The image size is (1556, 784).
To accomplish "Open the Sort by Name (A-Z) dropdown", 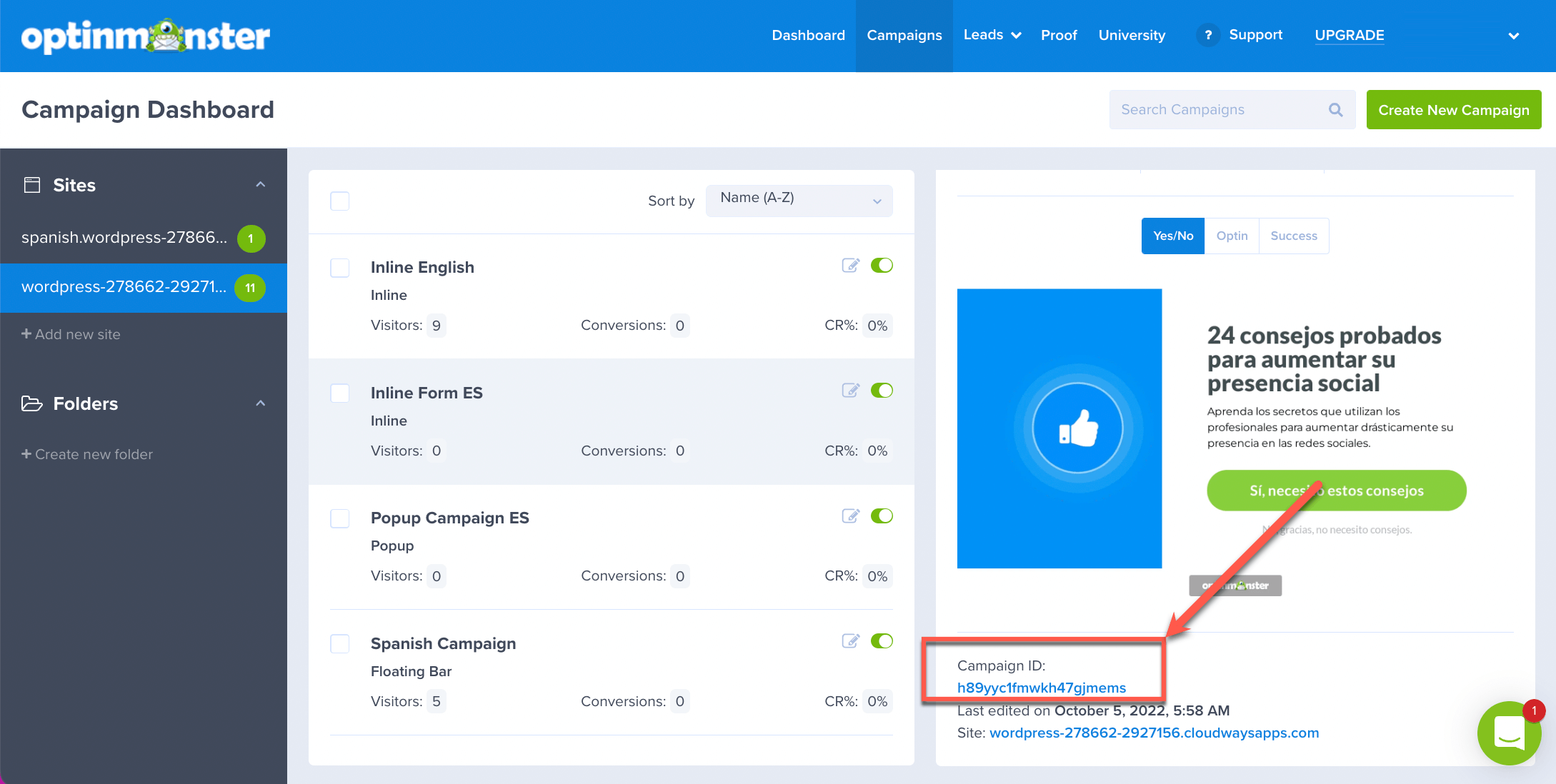I will click(799, 201).
